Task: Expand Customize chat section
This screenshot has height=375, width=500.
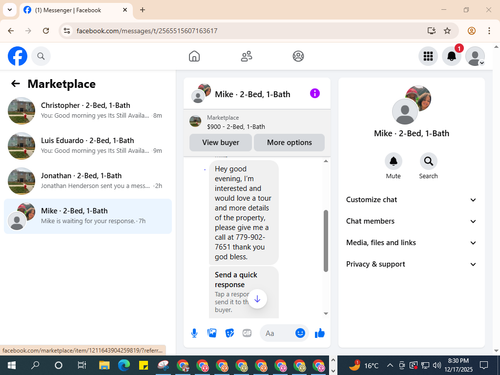Action: pos(411,200)
